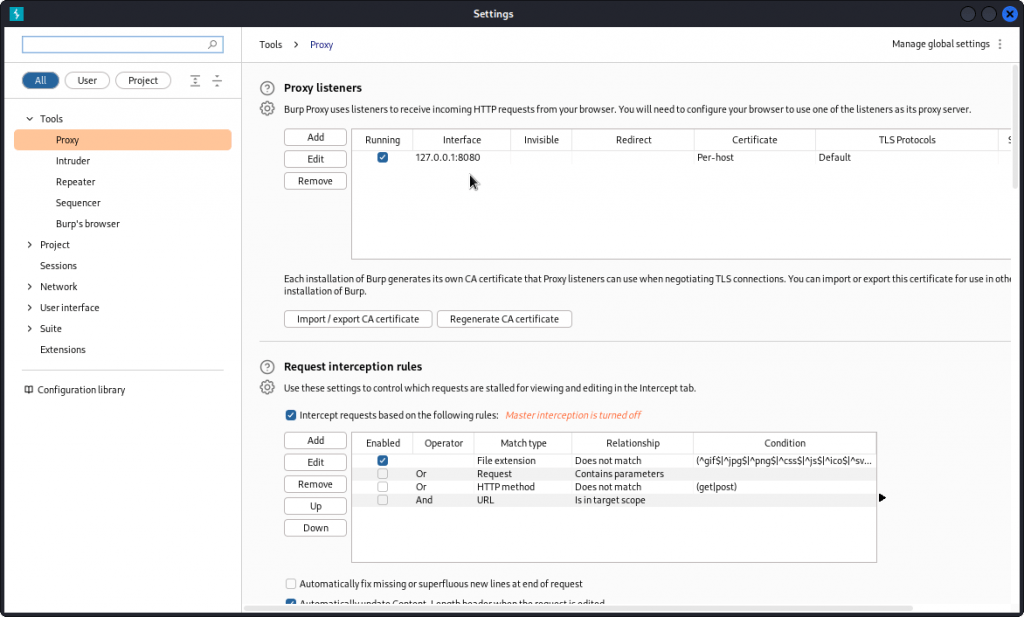Image resolution: width=1024 pixels, height=617 pixels.
Task: Switch to the User settings filter
Action: point(86,80)
